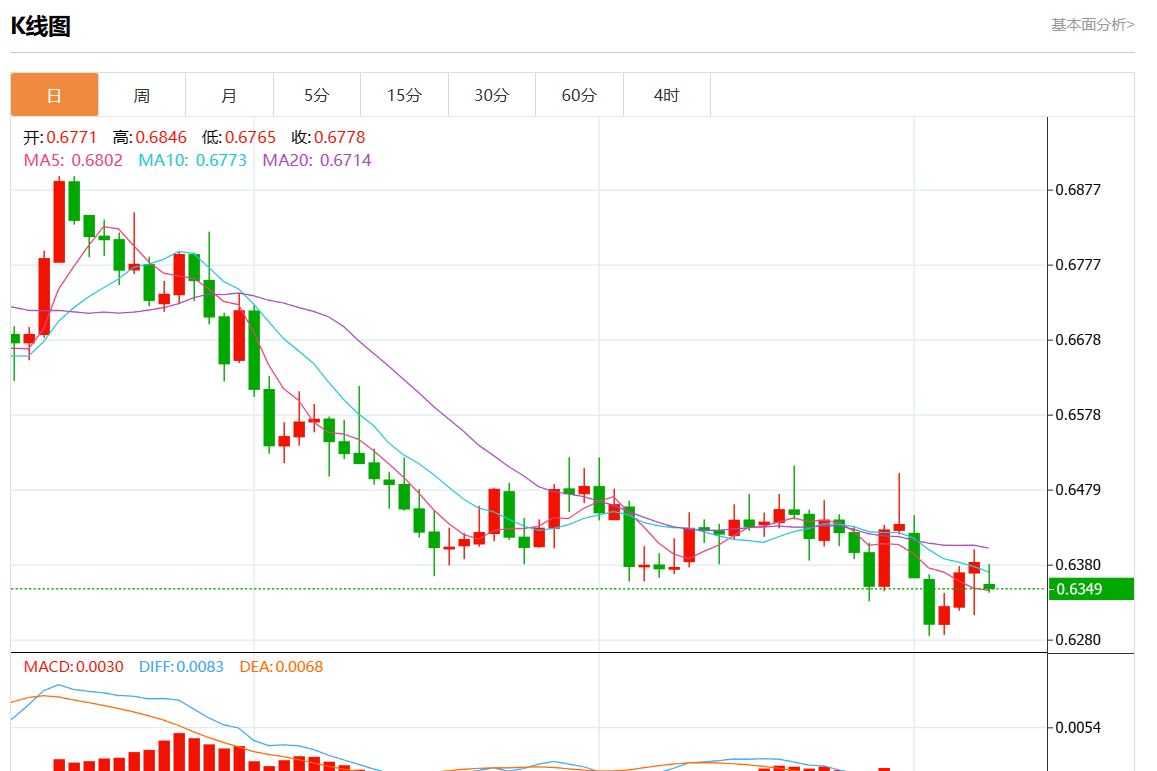Click the 0.6479 price axis label

tap(1078, 490)
